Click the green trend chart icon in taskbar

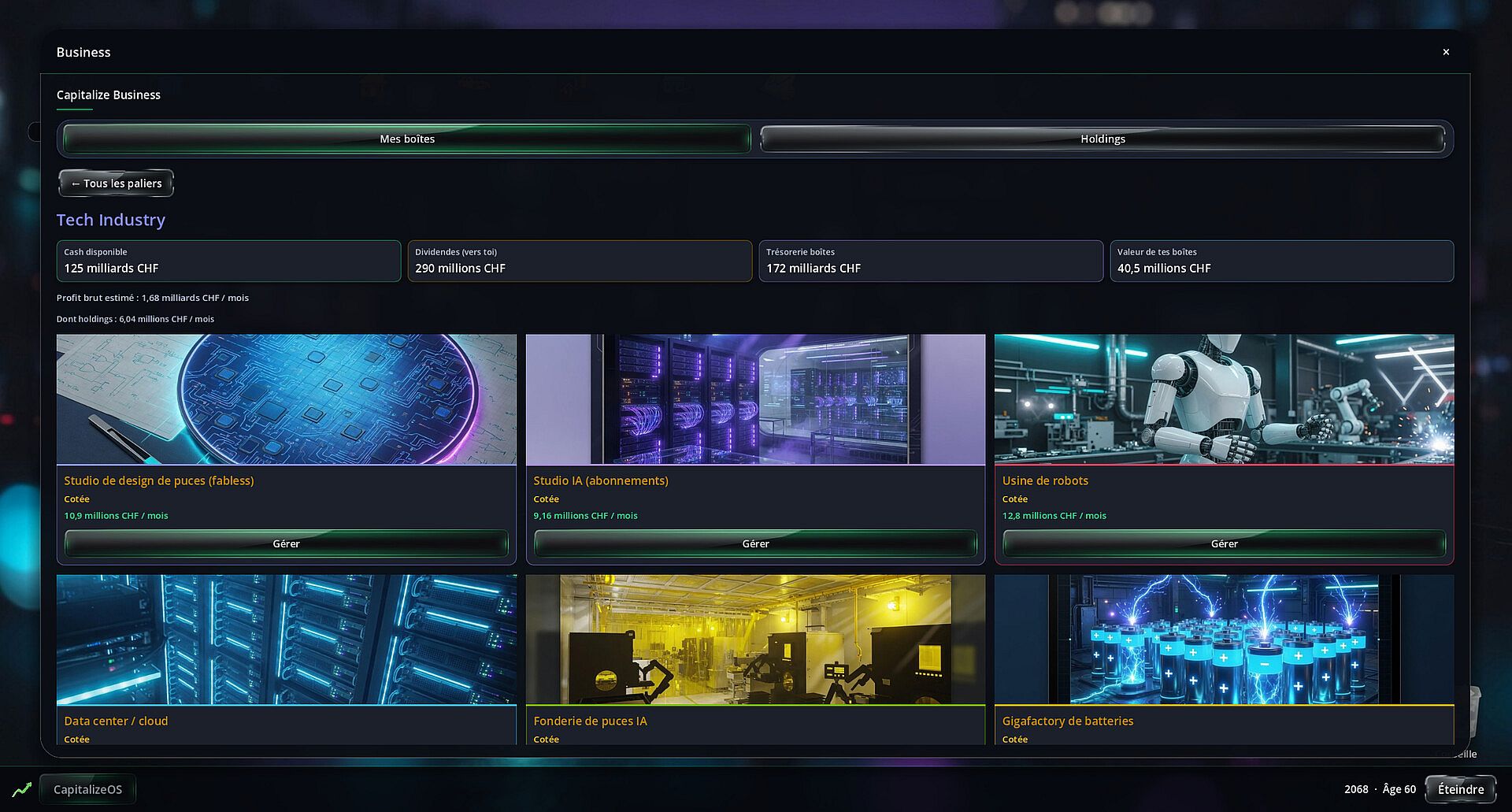click(22, 789)
